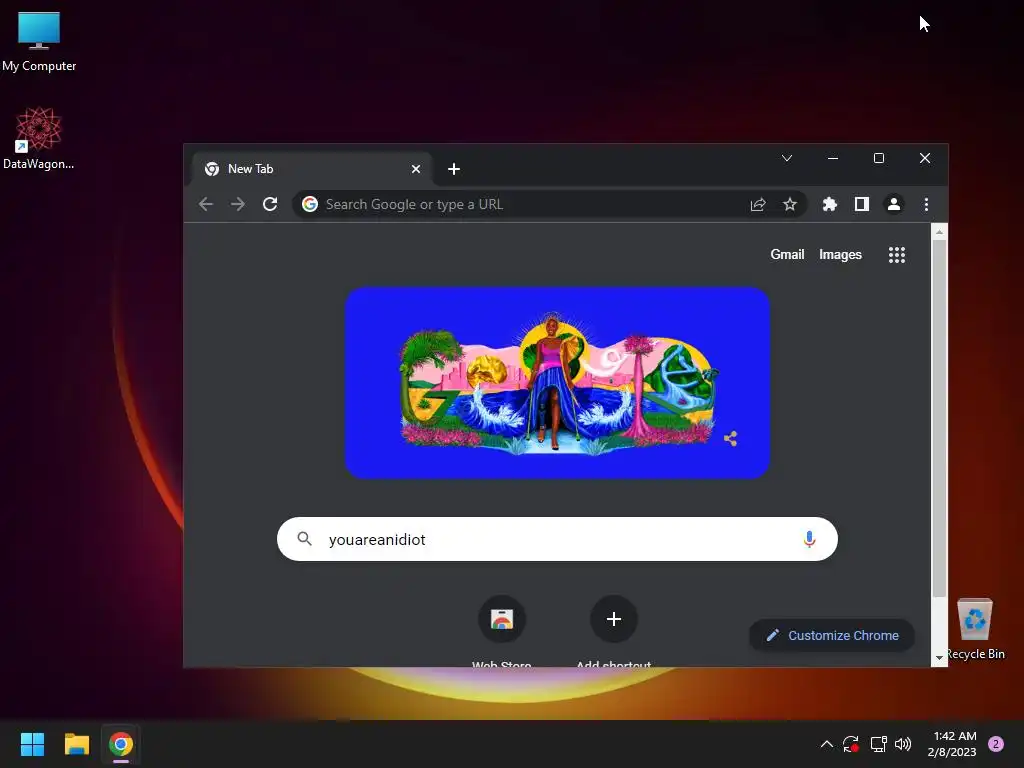Click the magnifier icon in search box
The image size is (1024, 768).
tap(304, 539)
